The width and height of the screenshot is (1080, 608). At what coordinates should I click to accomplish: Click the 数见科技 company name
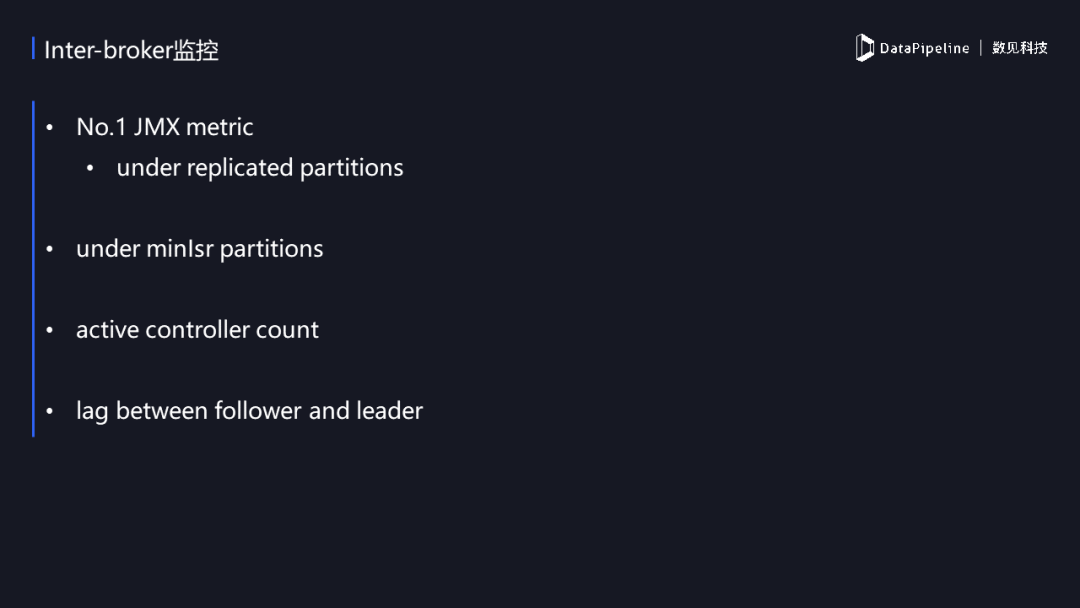(1019, 48)
